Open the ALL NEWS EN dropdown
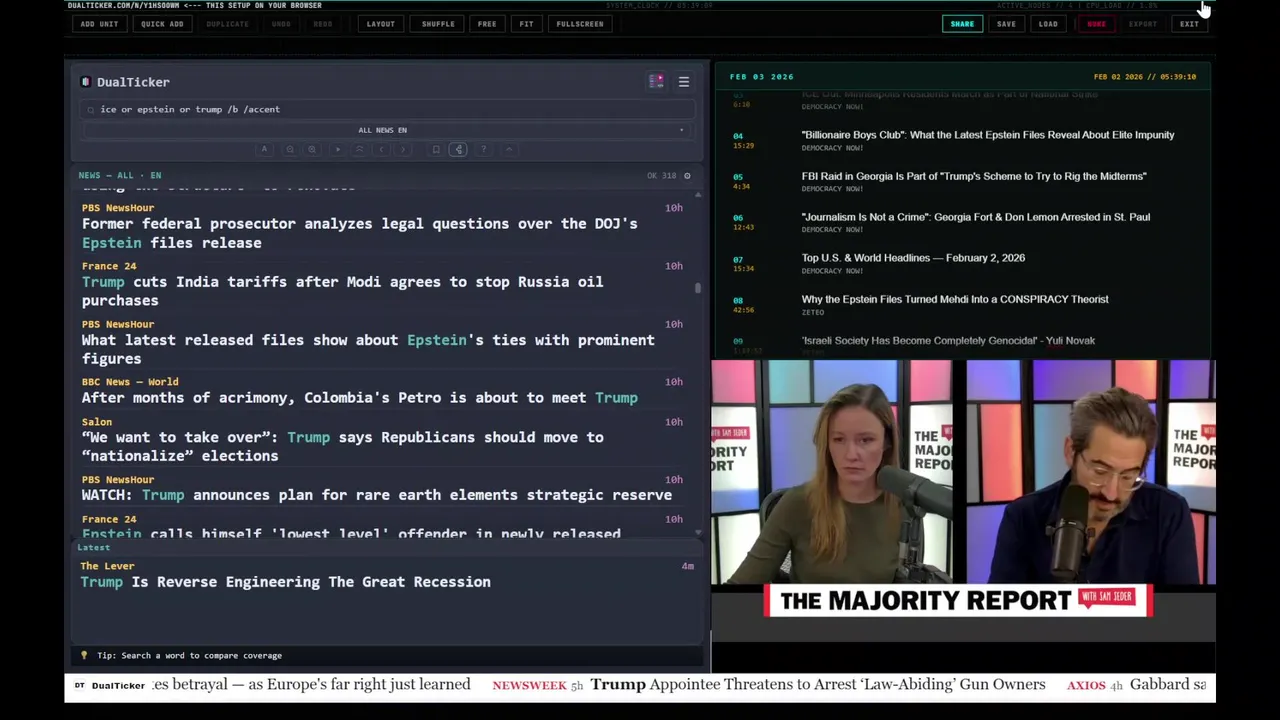 tap(386, 130)
